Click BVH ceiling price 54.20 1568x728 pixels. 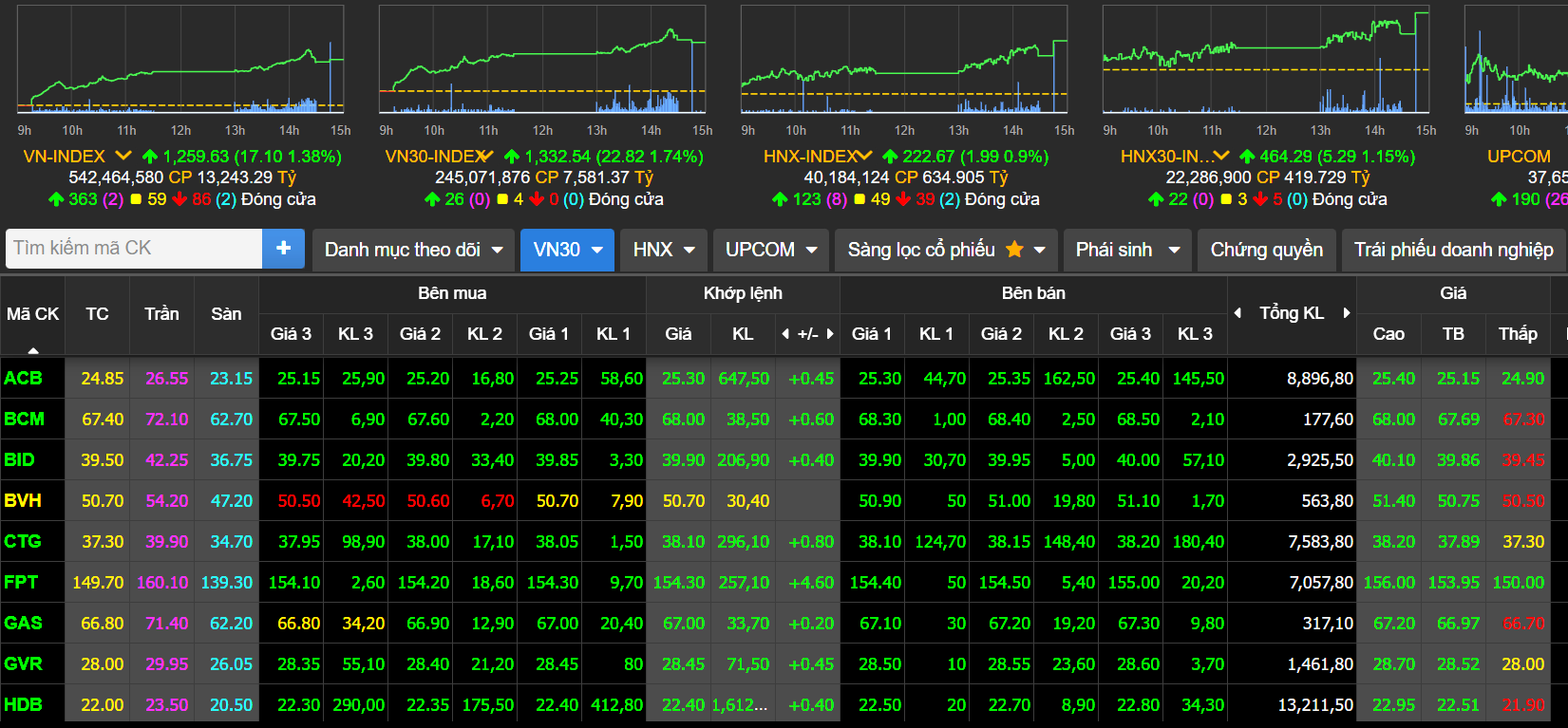coord(167,500)
